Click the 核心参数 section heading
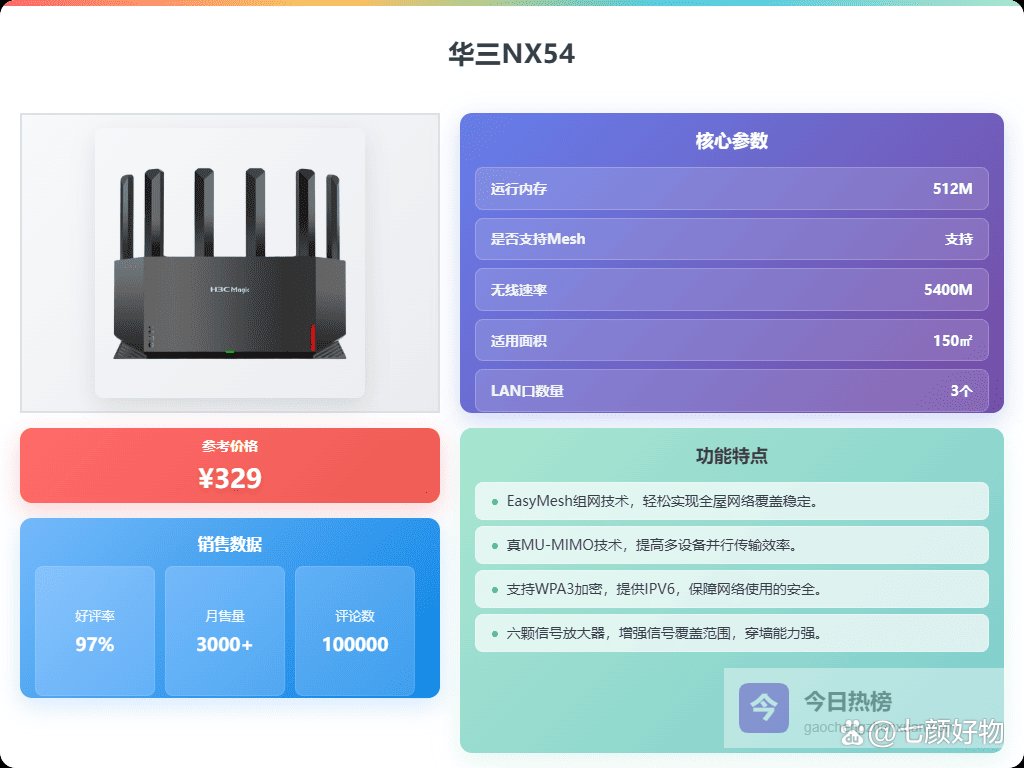The width and height of the screenshot is (1024, 768). click(x=731, y=140)
